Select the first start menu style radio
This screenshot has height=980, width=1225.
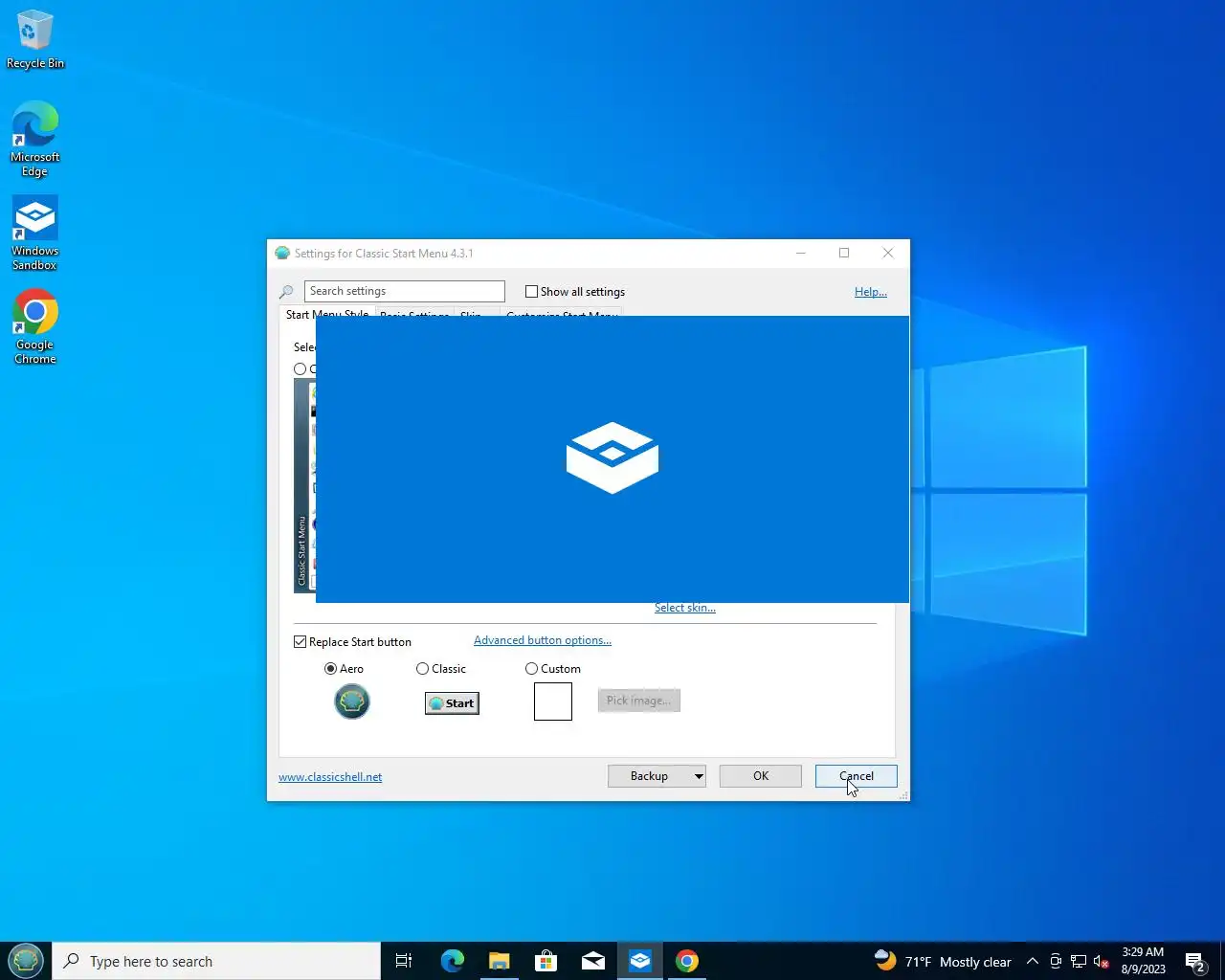(300, 368)
